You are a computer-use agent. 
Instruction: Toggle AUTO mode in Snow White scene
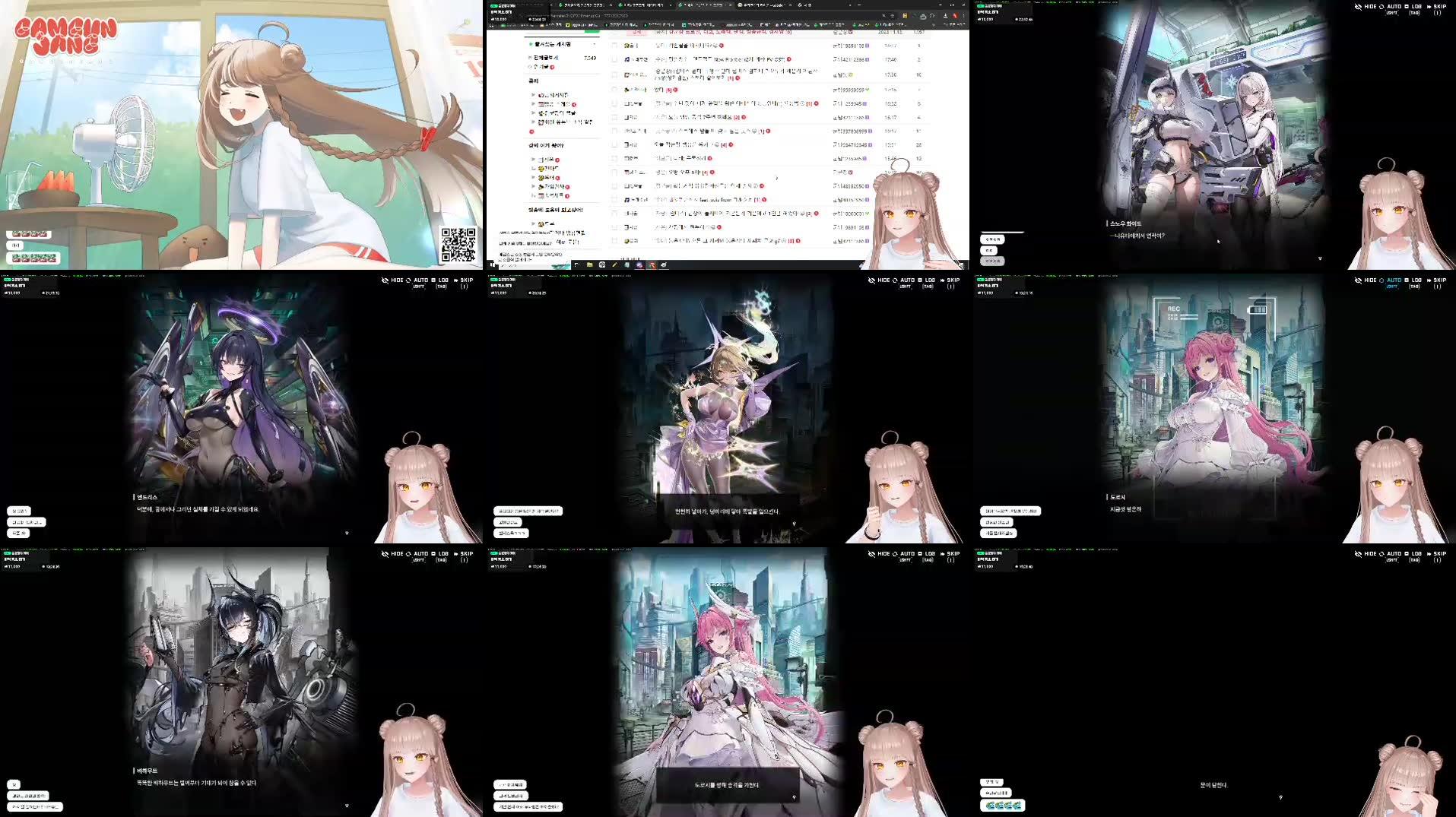coord(1394,7)
